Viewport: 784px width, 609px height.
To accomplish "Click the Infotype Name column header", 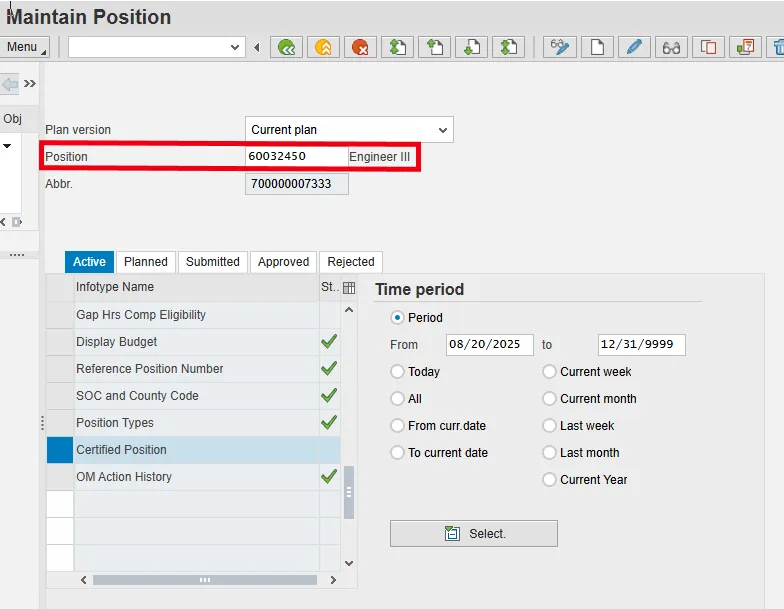I will [x=196, y=287].
